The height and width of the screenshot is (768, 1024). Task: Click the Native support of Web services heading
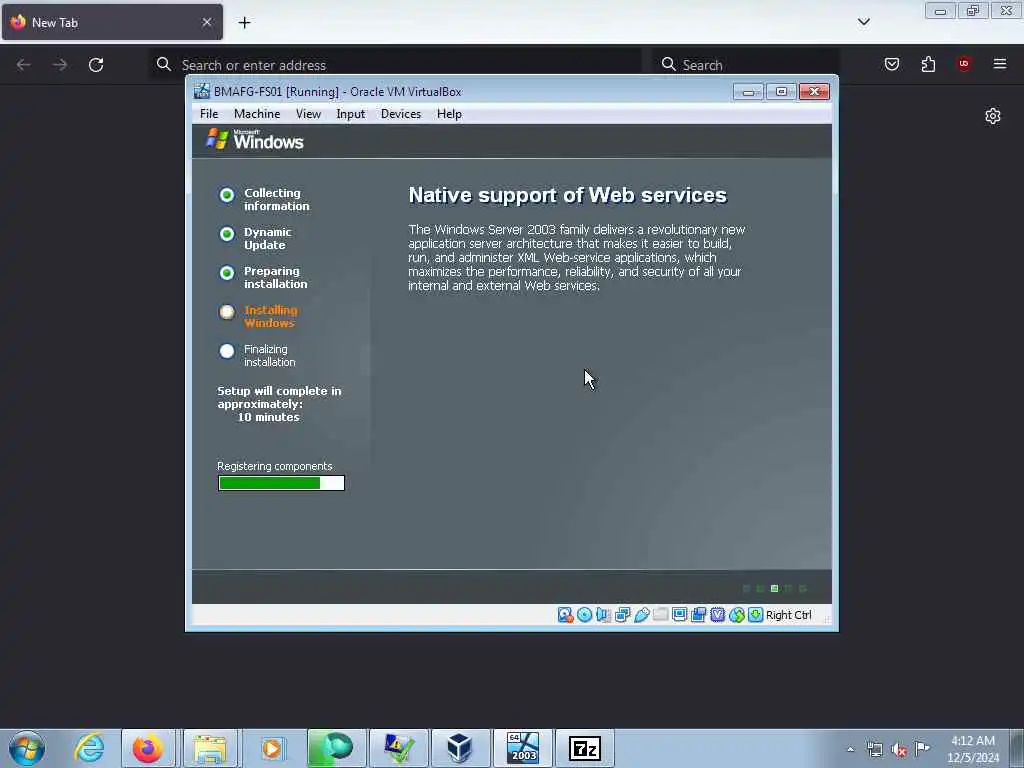pyautogui.click(x=568, y=195)
